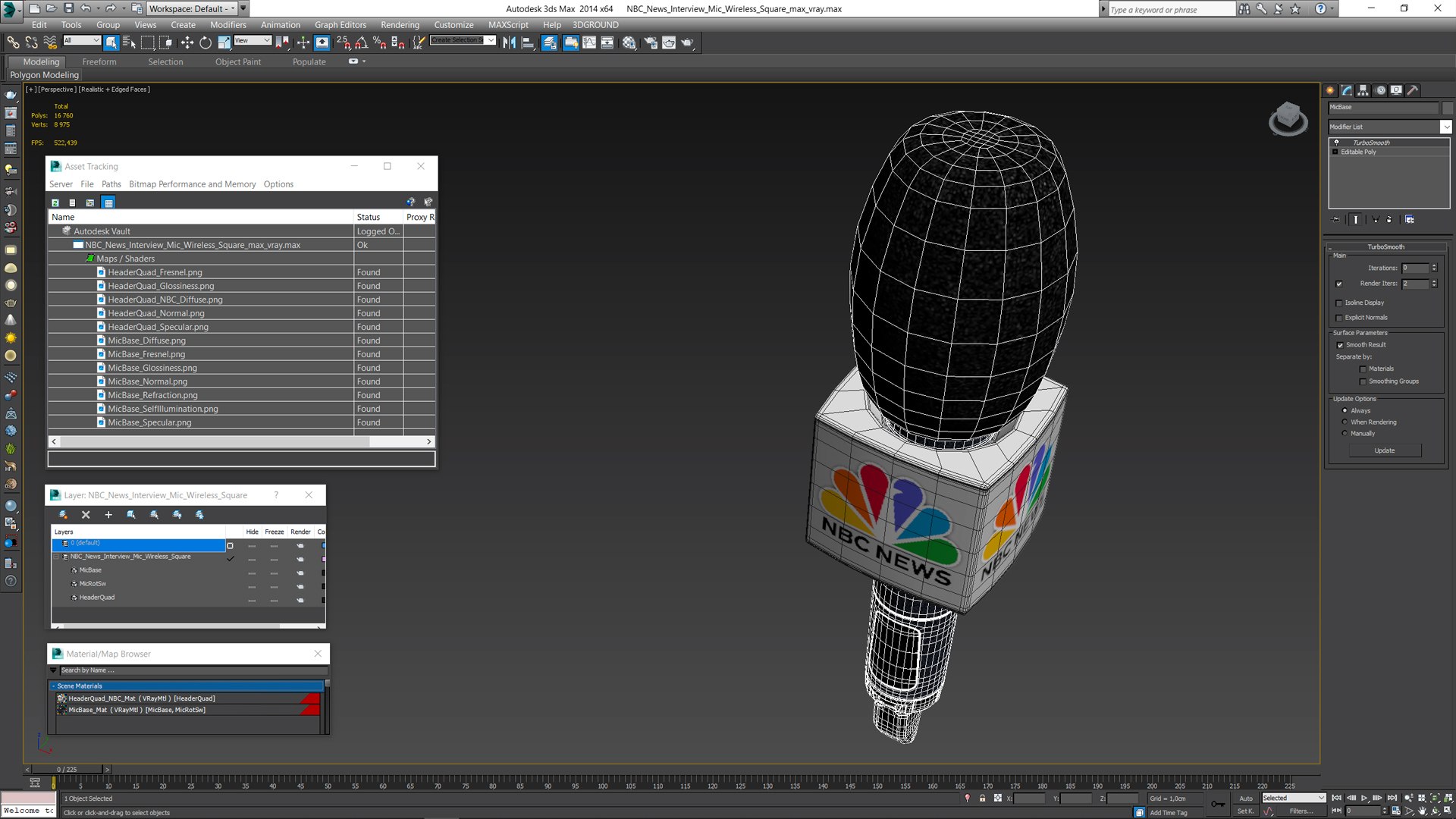
Task: Select the When Rendering radio option
Action: [1345, 422]
